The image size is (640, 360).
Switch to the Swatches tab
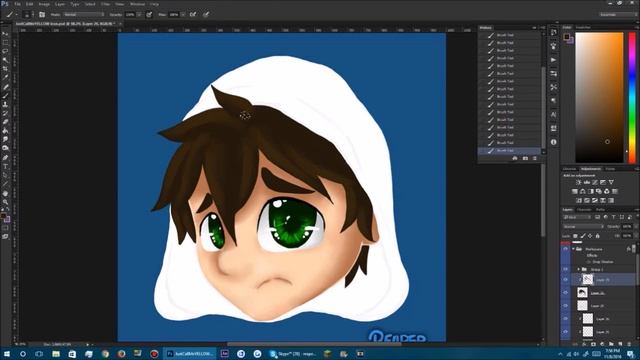coord(583,27)
